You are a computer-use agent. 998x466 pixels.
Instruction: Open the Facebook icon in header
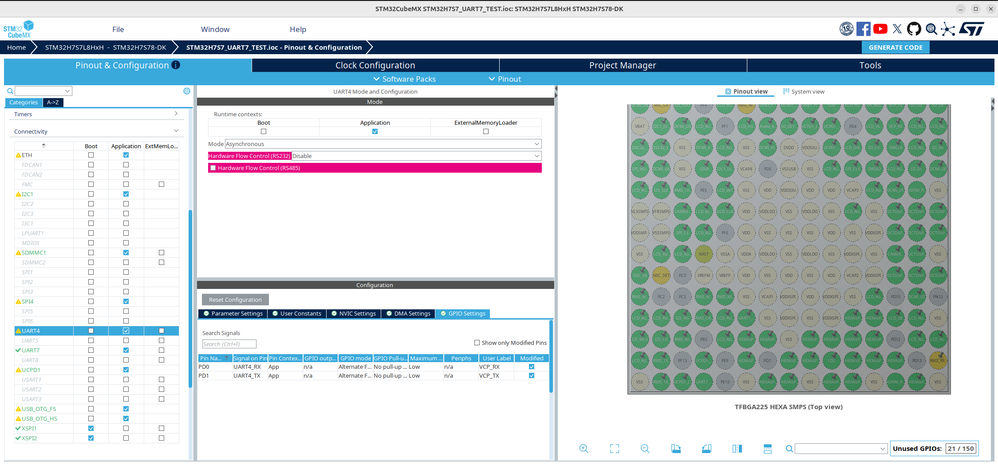point(864,29)
